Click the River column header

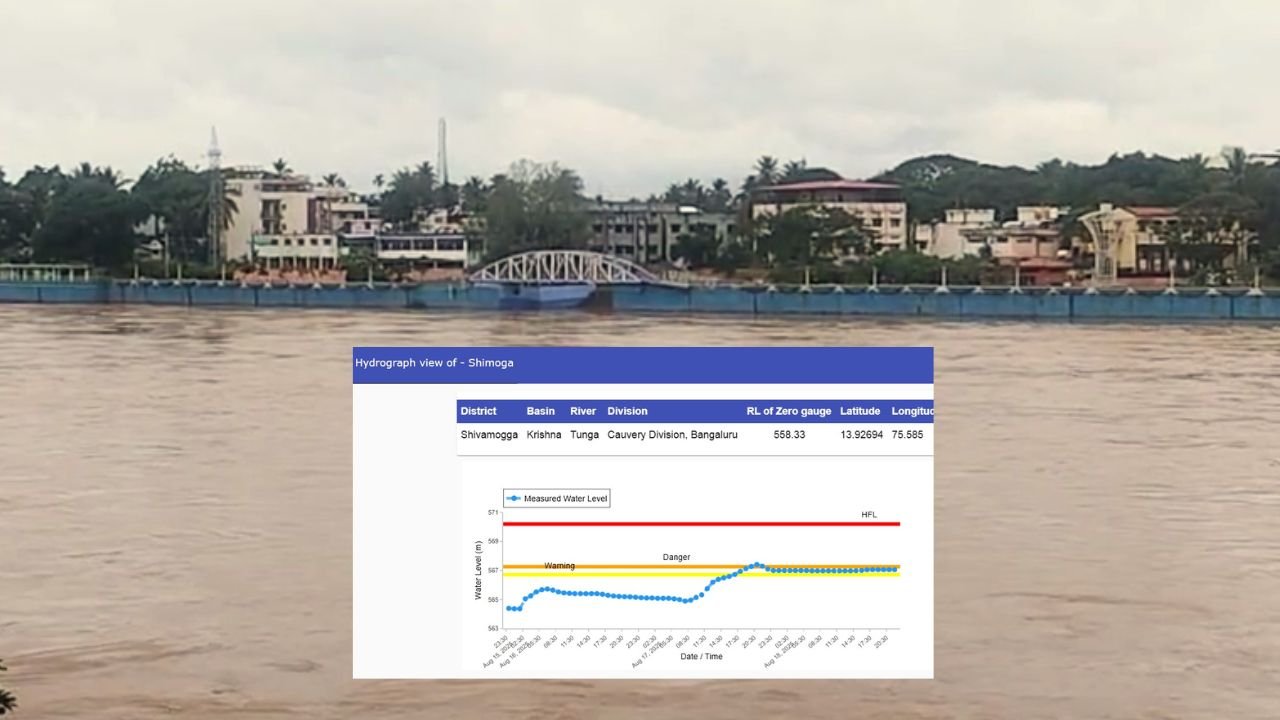pos(583,411)
